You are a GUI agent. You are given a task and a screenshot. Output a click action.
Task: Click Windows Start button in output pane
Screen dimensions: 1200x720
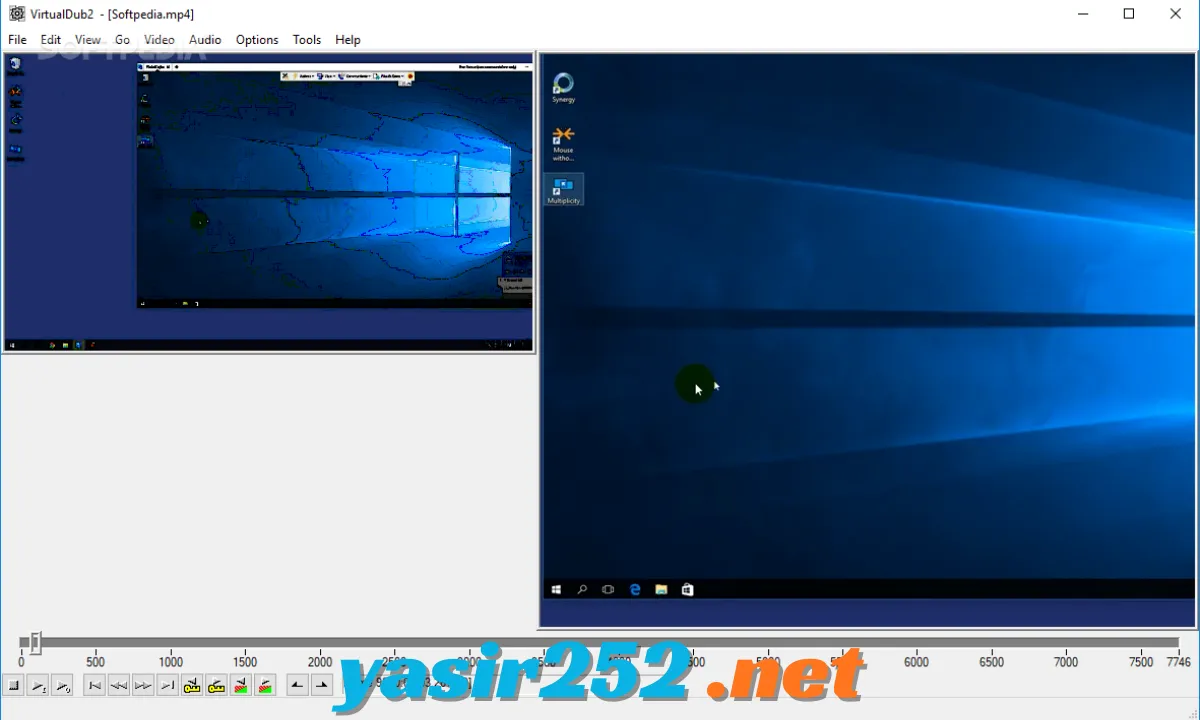[556, 590]
